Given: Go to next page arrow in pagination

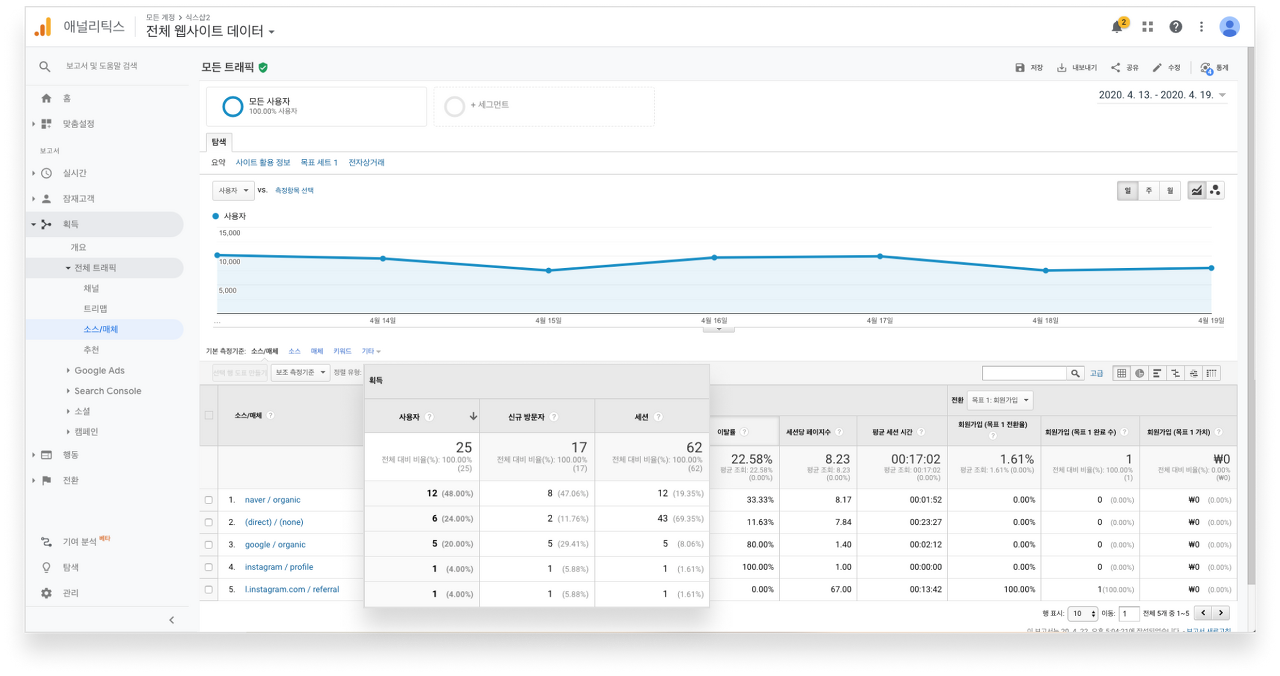Looking at the screenshot, I should coord(1221,614).
